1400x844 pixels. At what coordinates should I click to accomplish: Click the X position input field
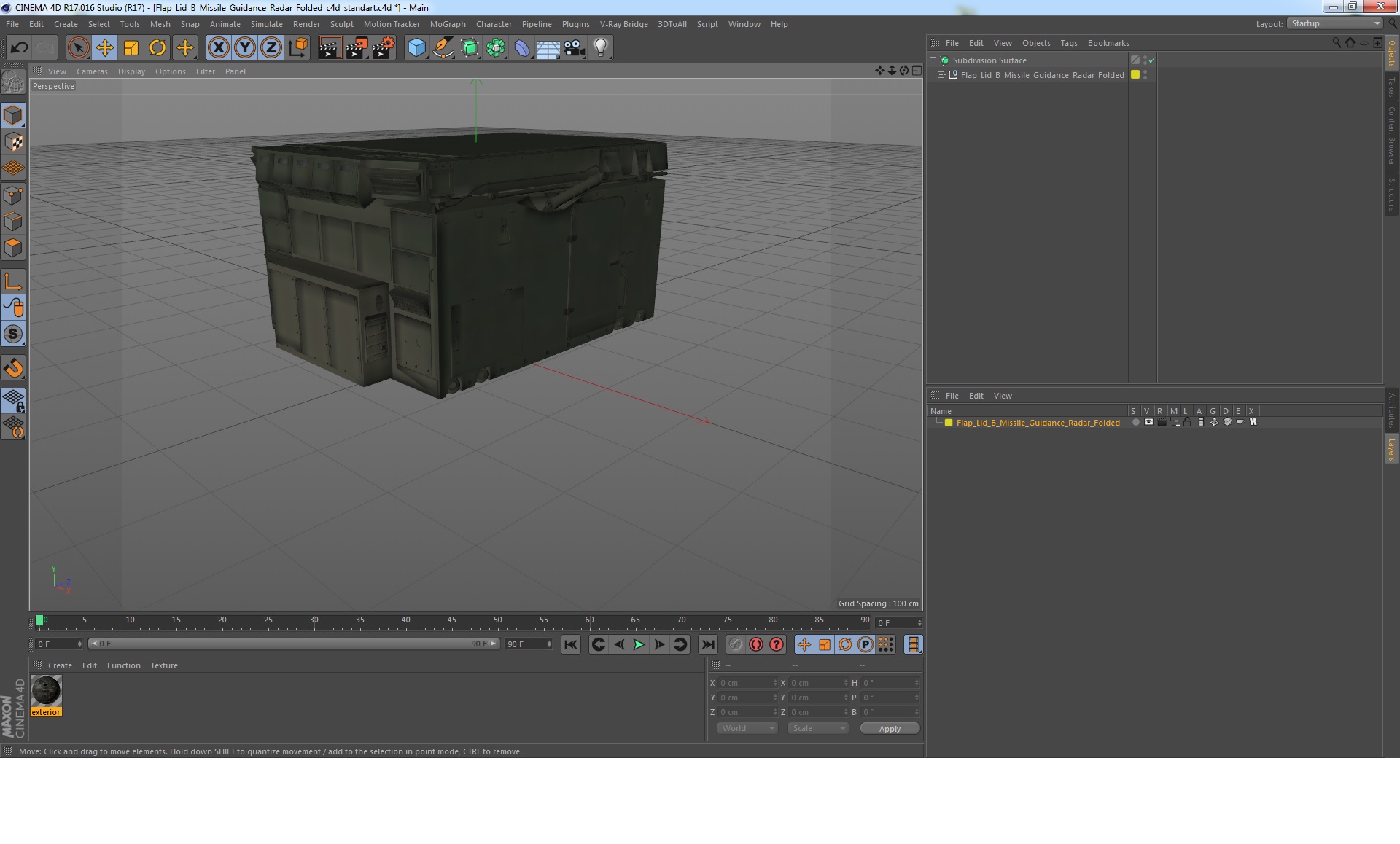748,683
